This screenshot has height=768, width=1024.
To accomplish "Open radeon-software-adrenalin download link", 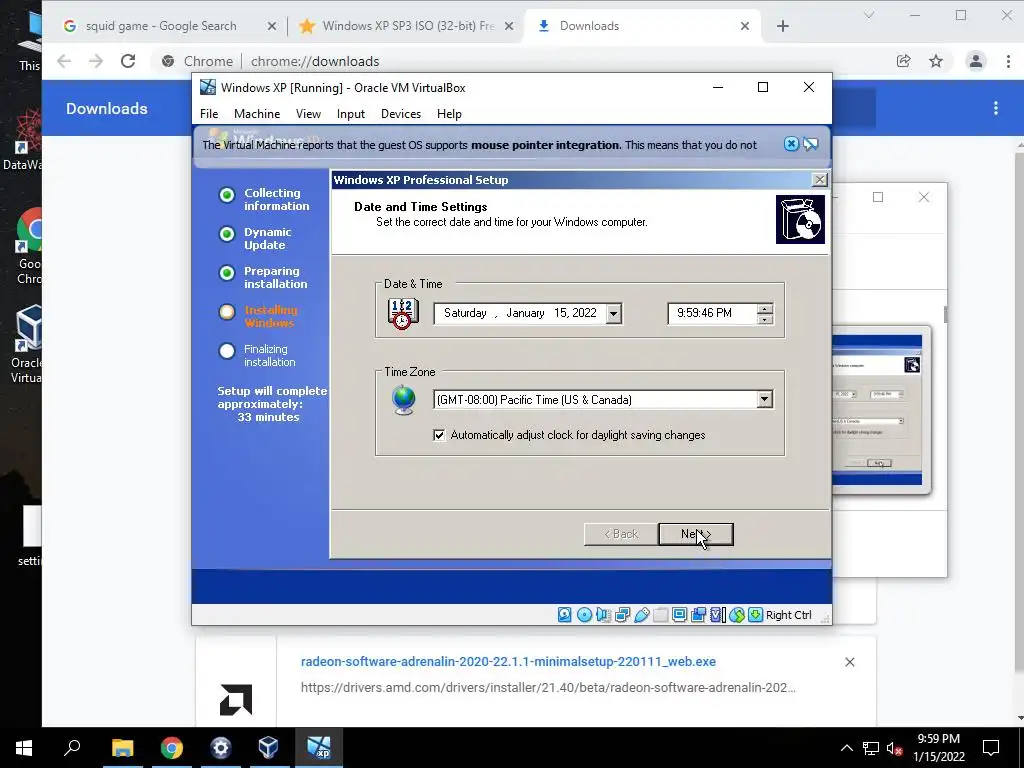I will pos(508,662).
